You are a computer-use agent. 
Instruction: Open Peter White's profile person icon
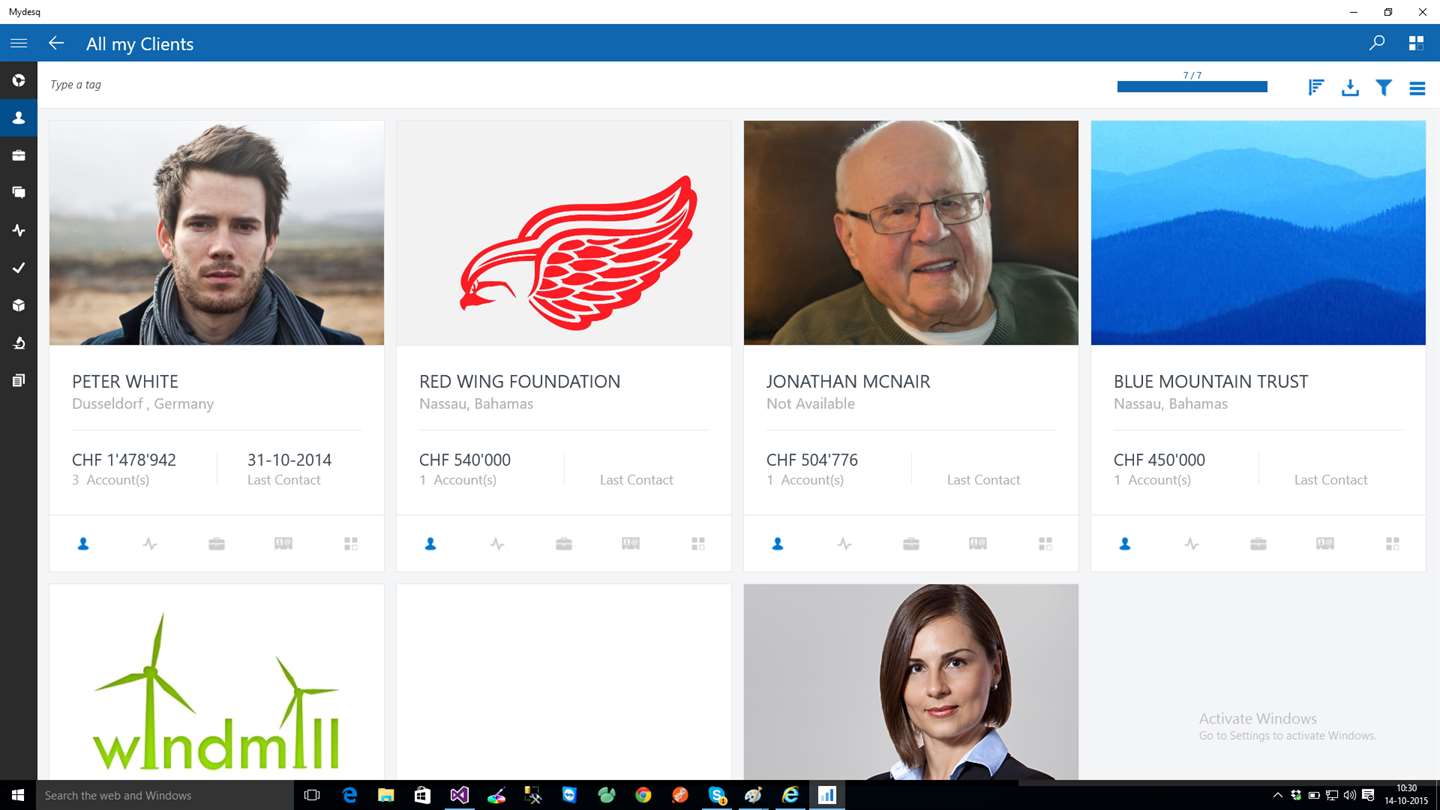point(83,544)
